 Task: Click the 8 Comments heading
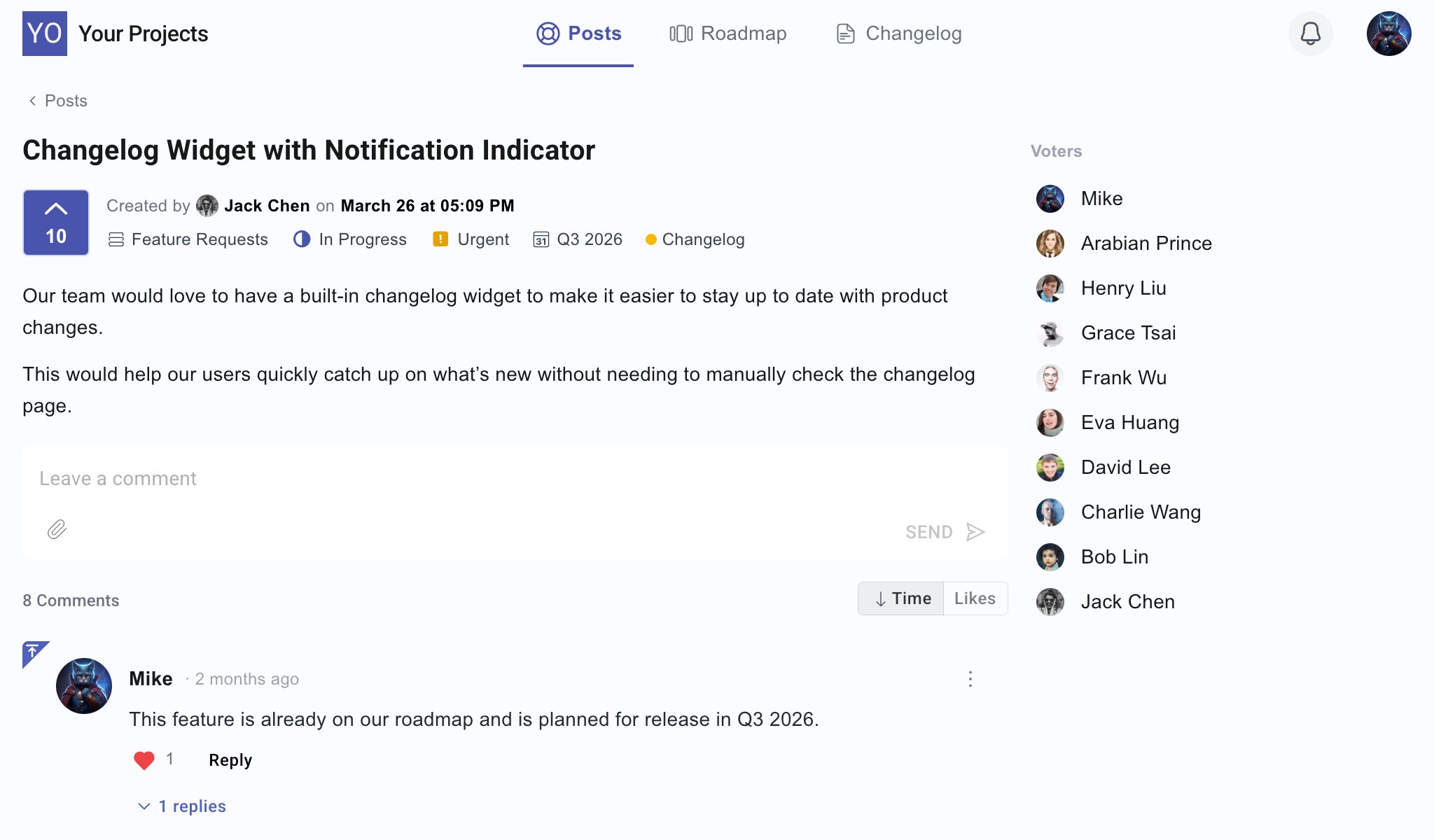tap(71, 601)
